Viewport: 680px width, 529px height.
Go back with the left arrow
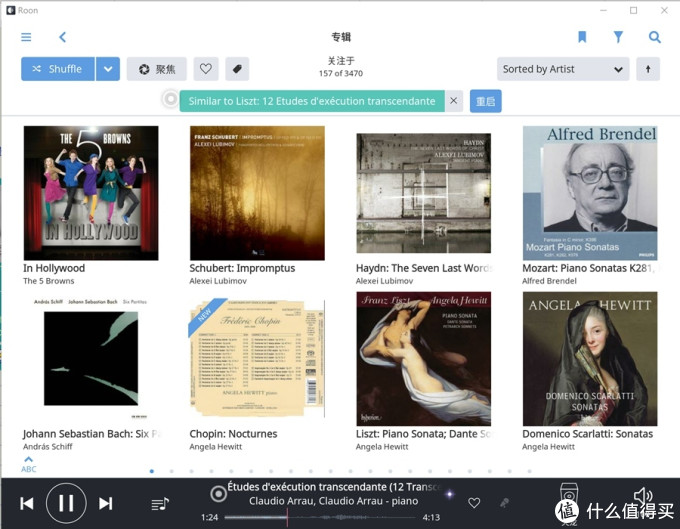(62, 37)
